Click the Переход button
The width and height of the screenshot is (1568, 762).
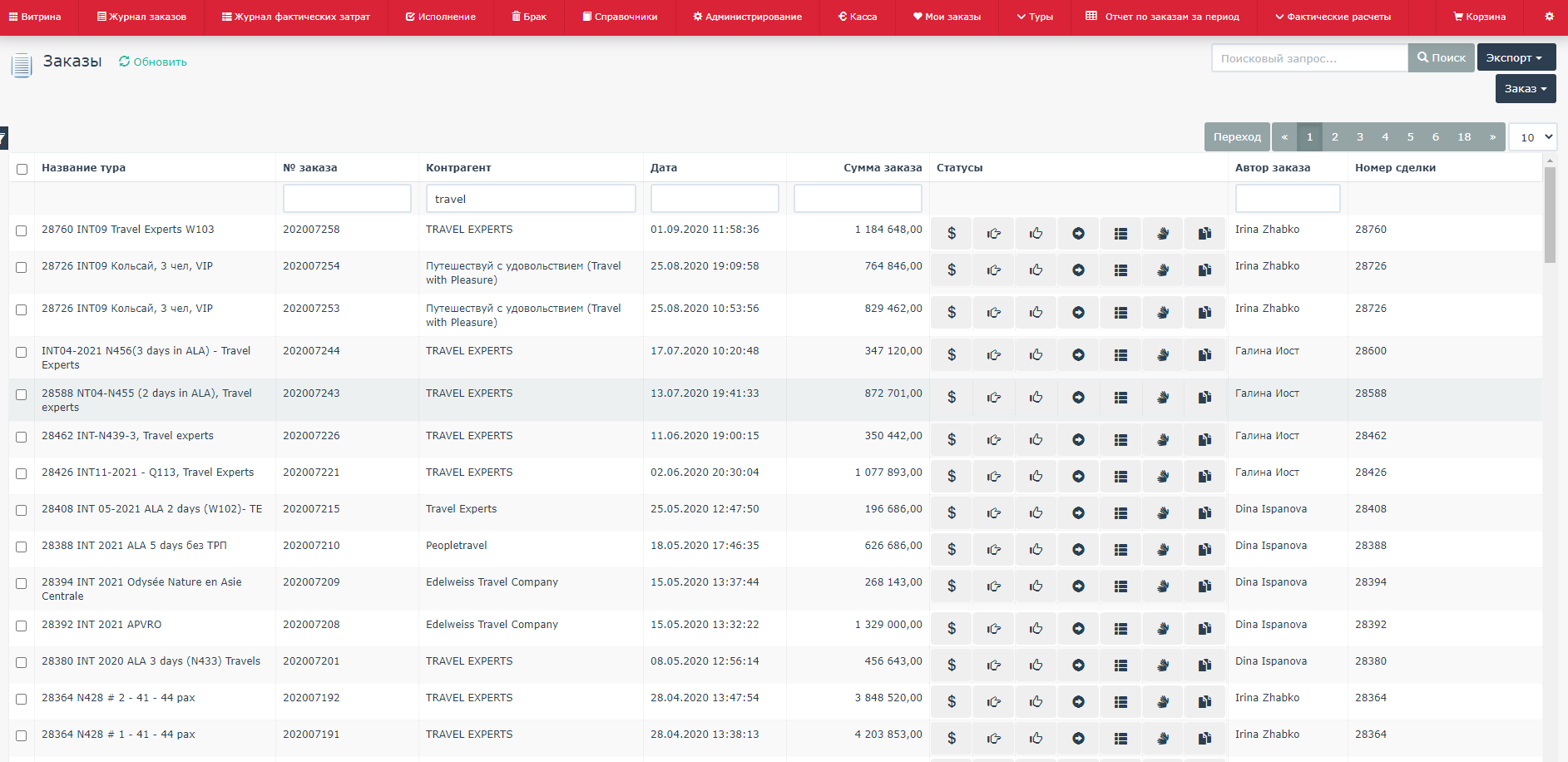coord(1237,137)
